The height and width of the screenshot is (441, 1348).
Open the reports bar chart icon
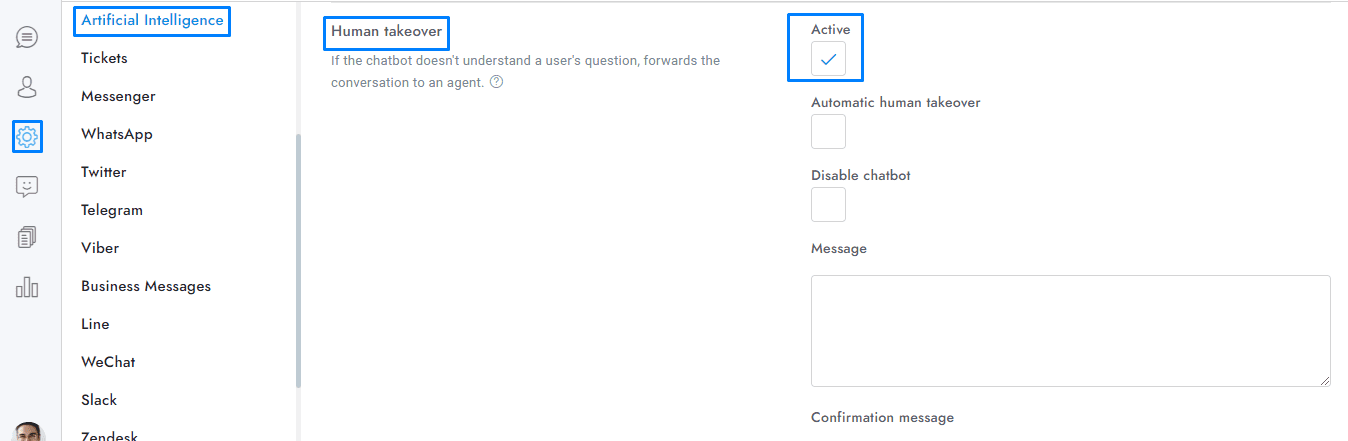pos(27,288)
